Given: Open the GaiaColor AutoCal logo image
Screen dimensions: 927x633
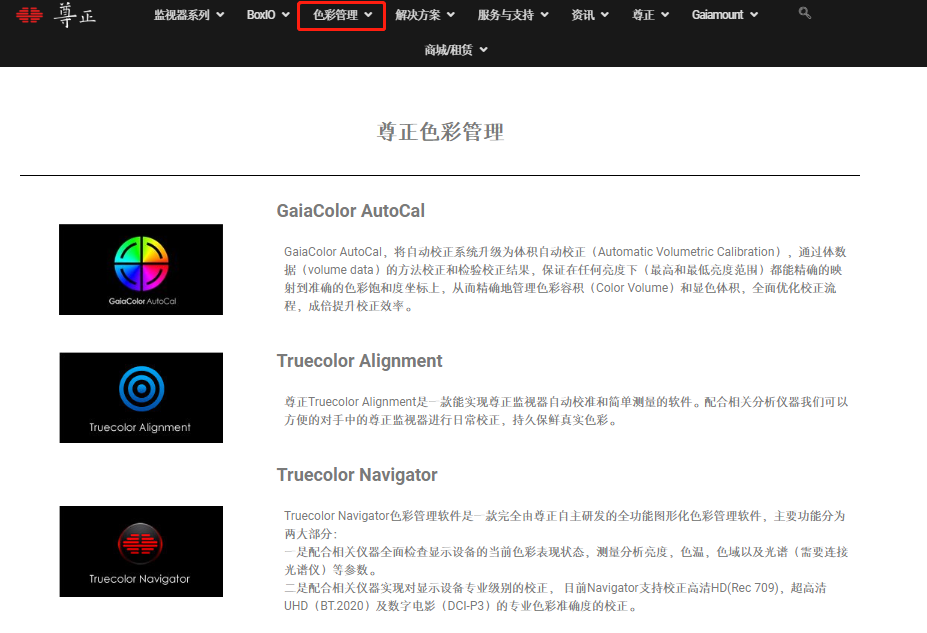Looking at the screenshot, I should (x=141, y=269).
